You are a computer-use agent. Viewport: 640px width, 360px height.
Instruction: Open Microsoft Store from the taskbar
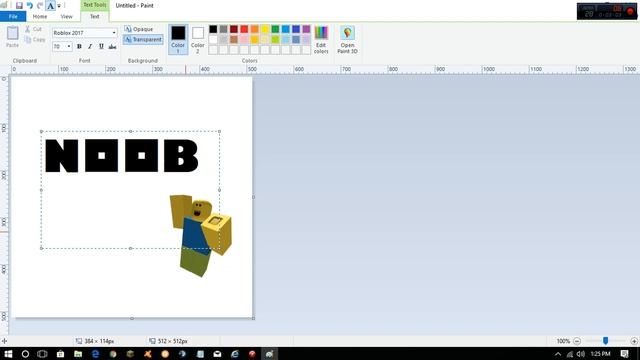[x=60, y=354]
